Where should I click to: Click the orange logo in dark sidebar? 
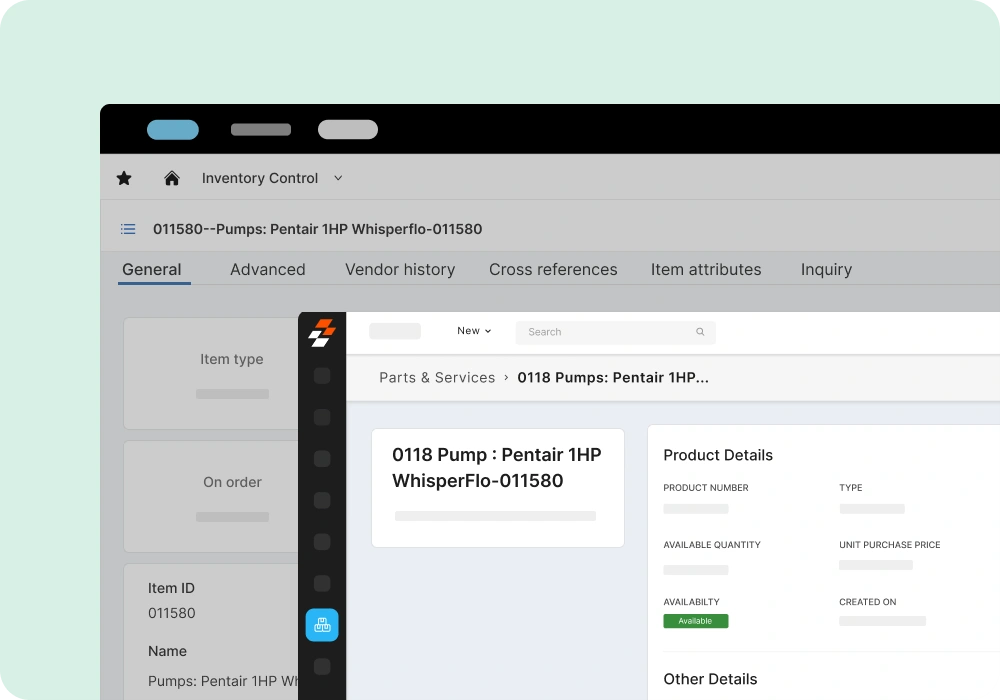click(322, 333)
